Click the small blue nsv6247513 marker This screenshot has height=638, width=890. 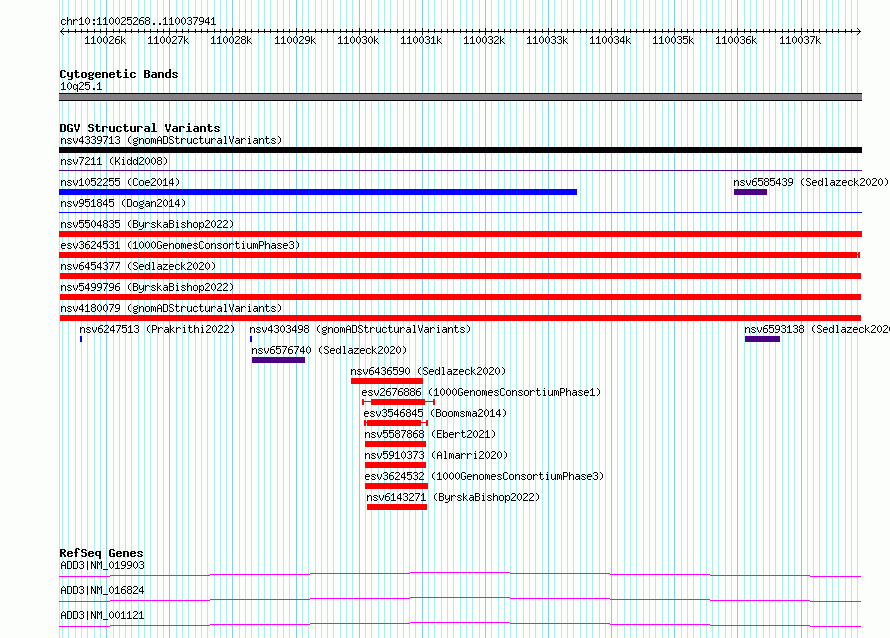(x=81, y=339)
